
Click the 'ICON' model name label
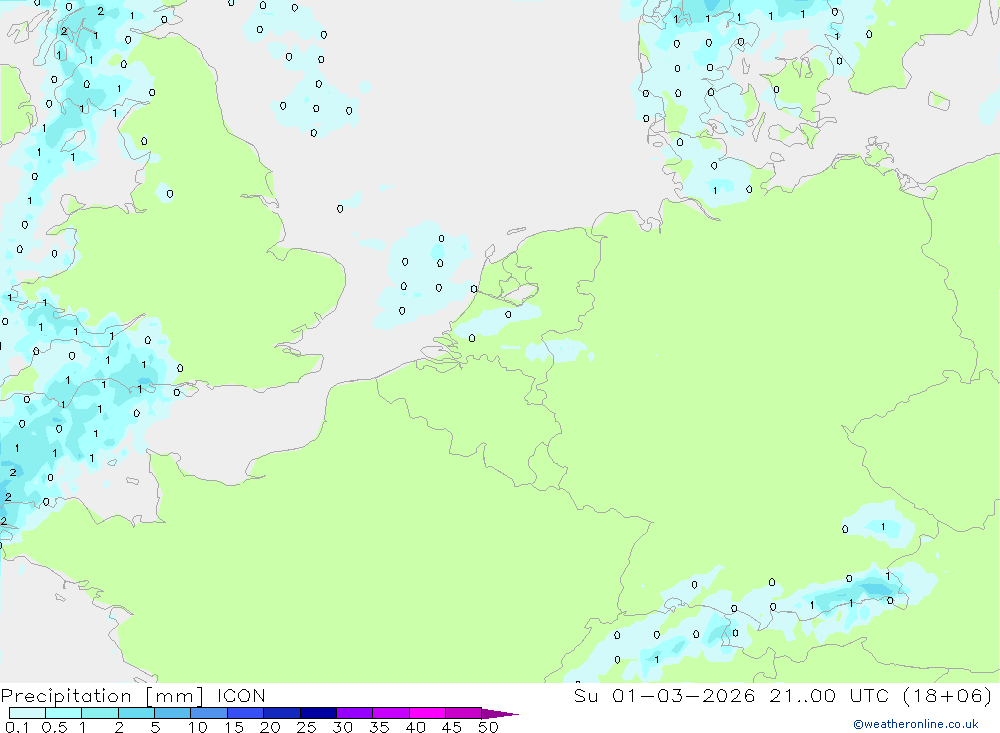click(241, 695)
